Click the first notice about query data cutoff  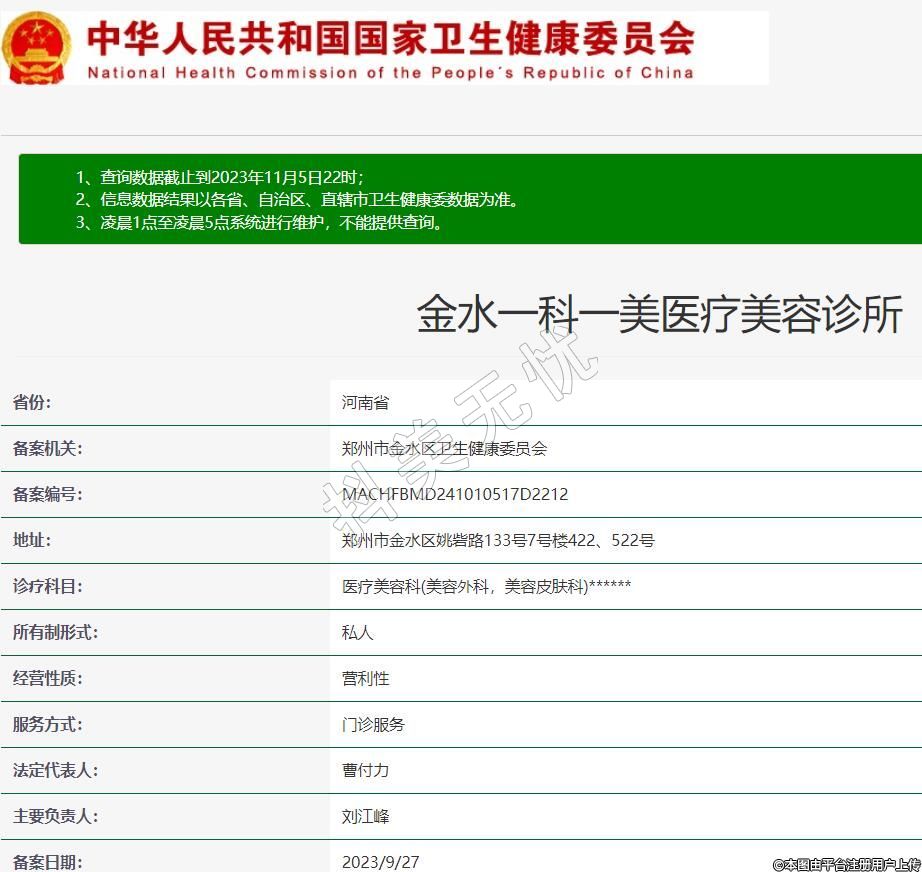tap(220, 177)
